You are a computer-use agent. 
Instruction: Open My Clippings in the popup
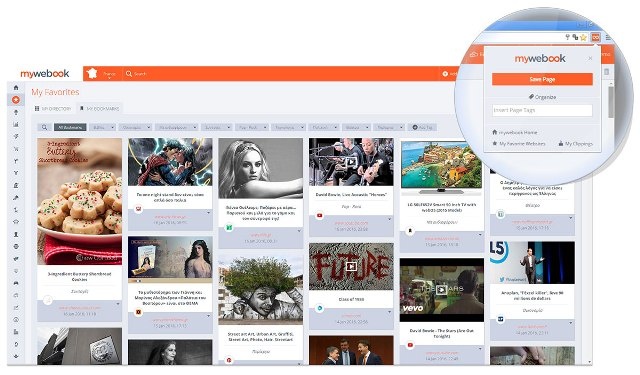(x=576, y=144)
